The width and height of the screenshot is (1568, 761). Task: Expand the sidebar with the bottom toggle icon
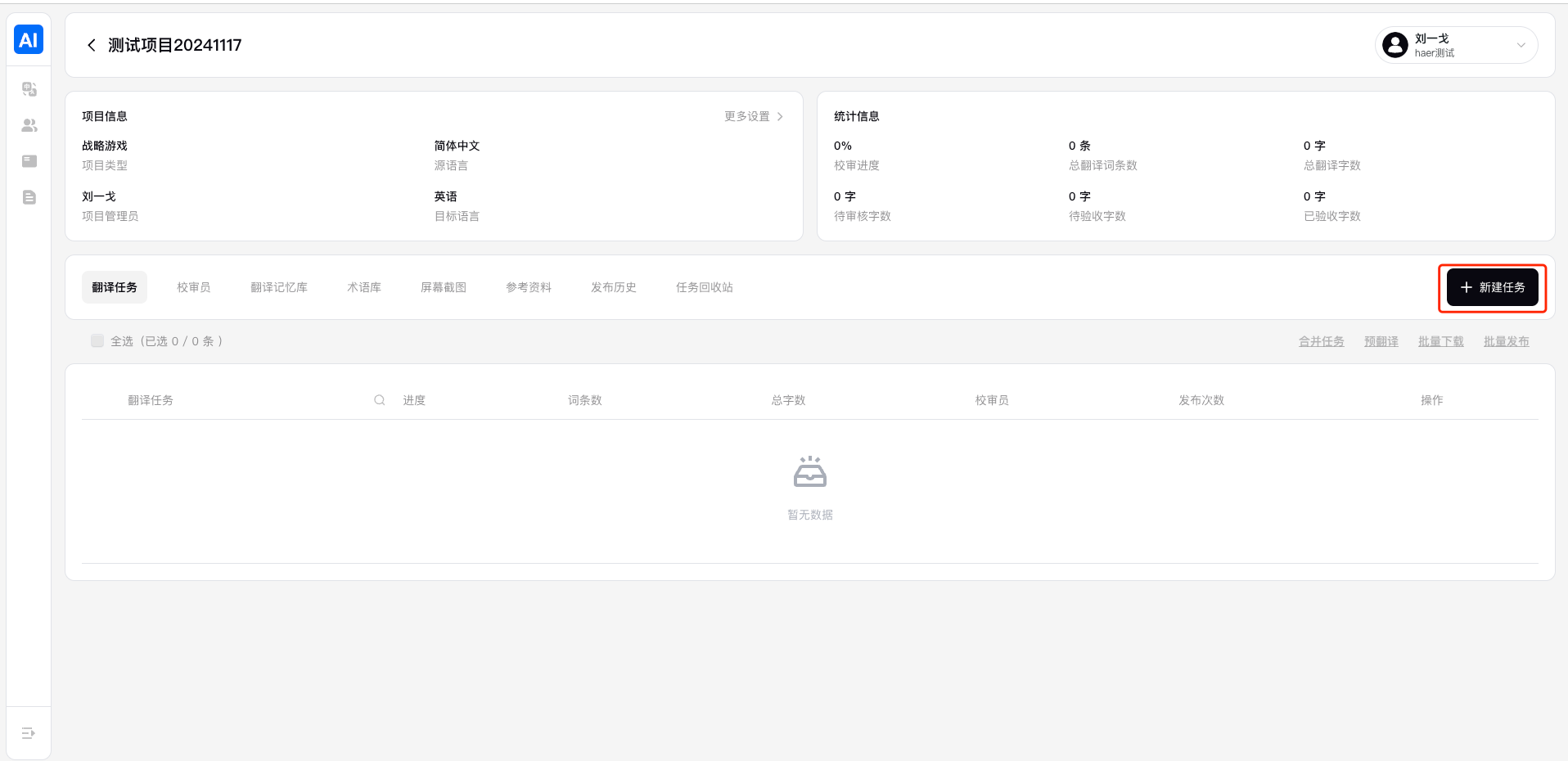[x=29, y=733]
